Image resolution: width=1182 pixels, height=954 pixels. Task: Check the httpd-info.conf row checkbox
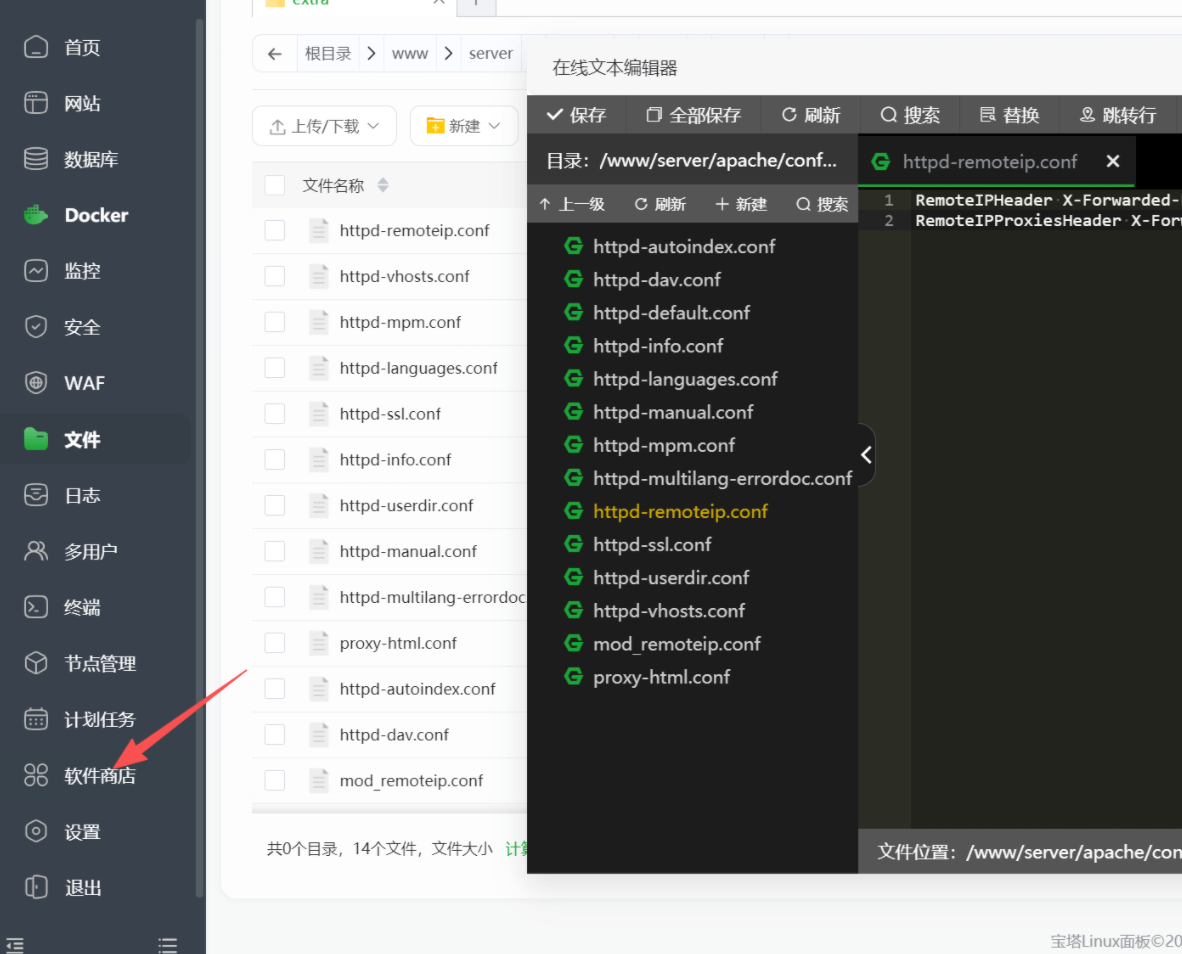[275, 460]
